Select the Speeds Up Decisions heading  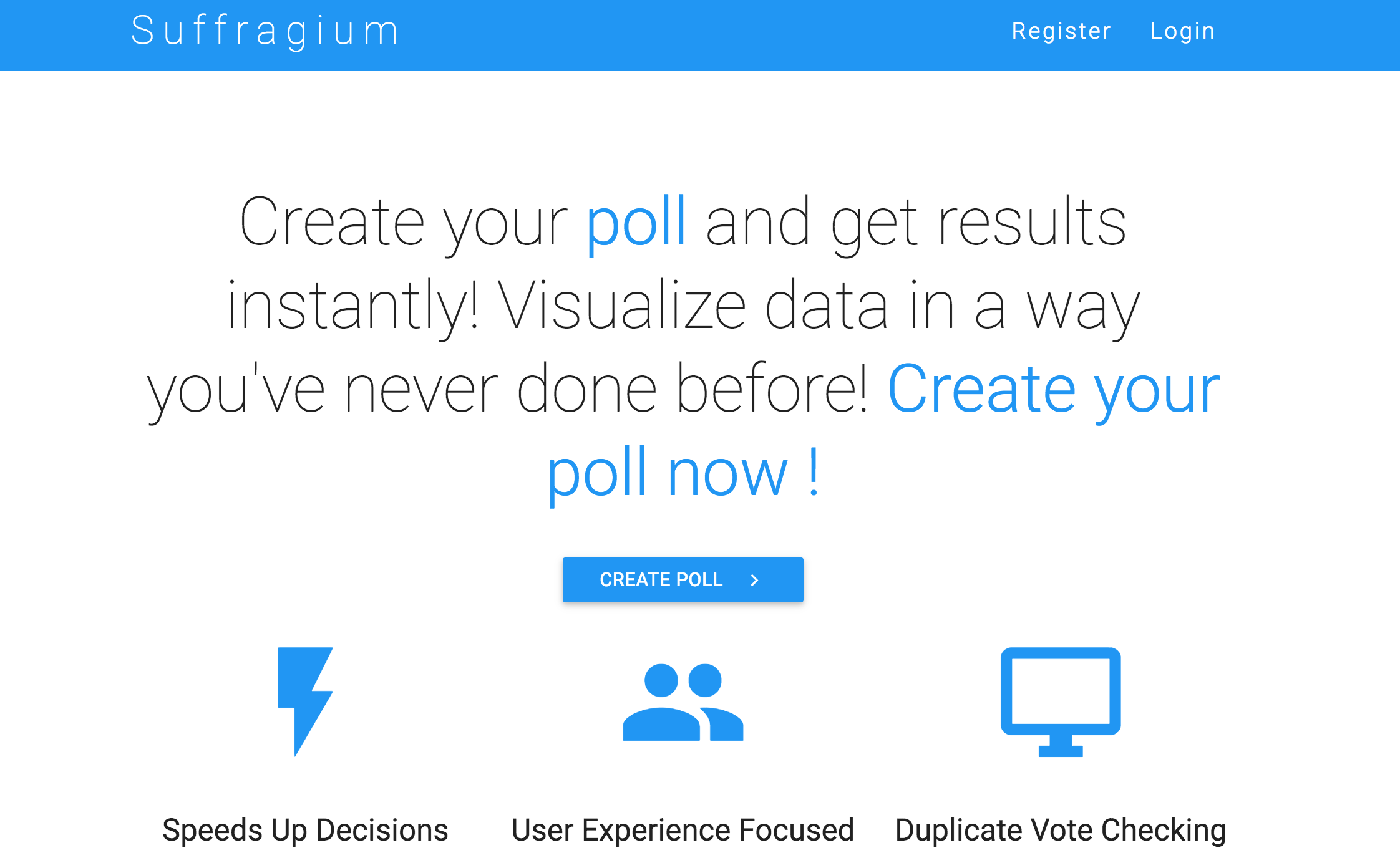[305, 831]
